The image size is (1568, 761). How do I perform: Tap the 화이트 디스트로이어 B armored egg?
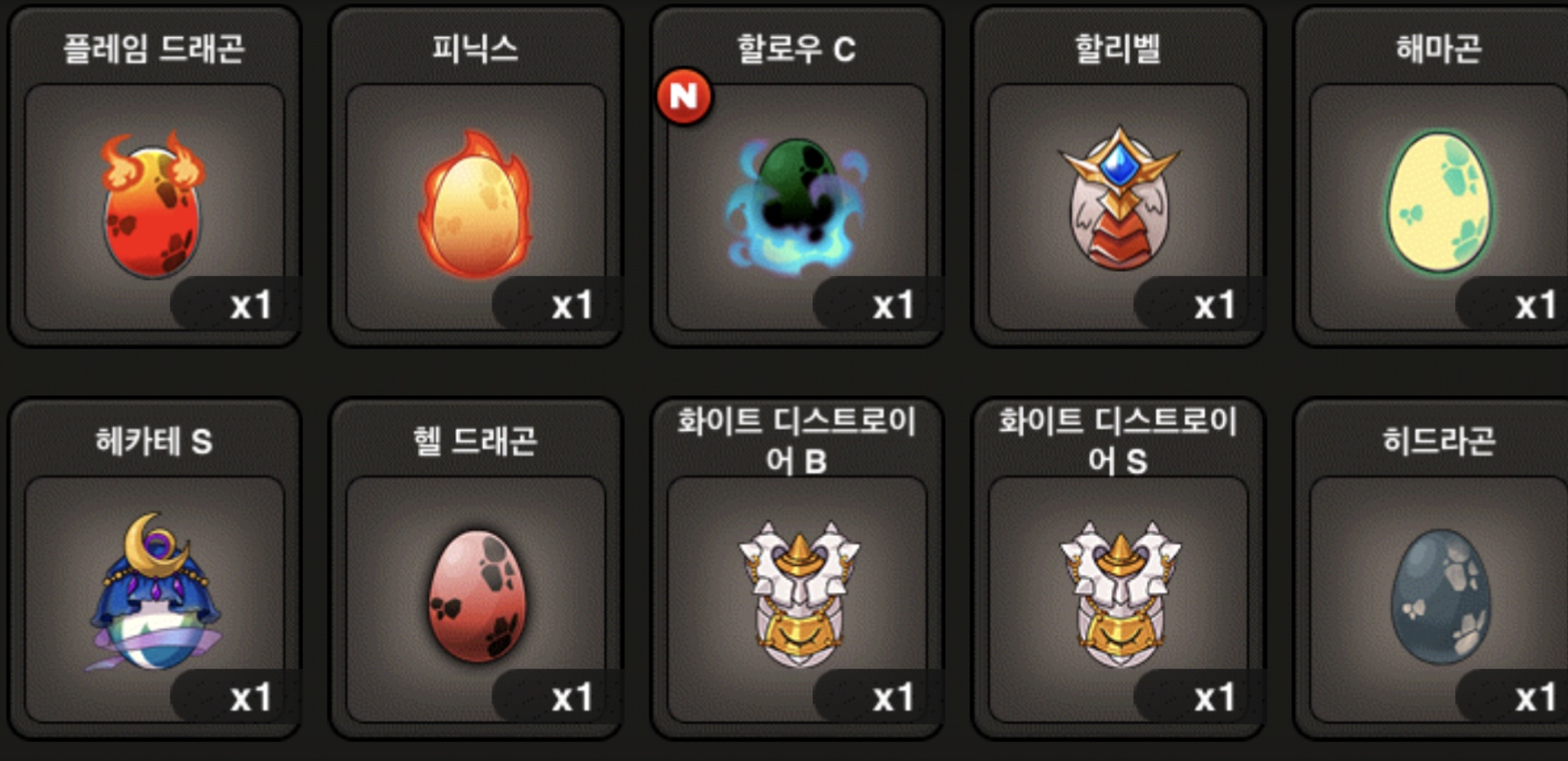[x=797, y=594]
